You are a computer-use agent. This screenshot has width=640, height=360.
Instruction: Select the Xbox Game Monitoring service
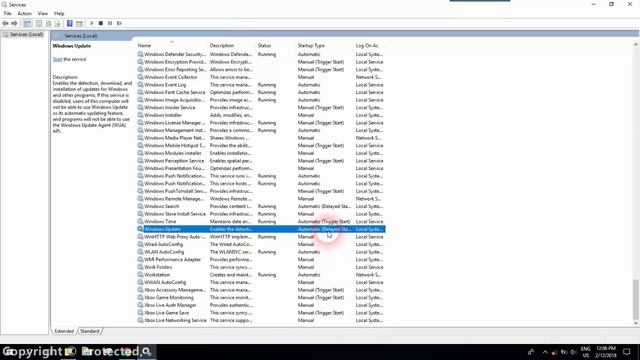[261, 298]
